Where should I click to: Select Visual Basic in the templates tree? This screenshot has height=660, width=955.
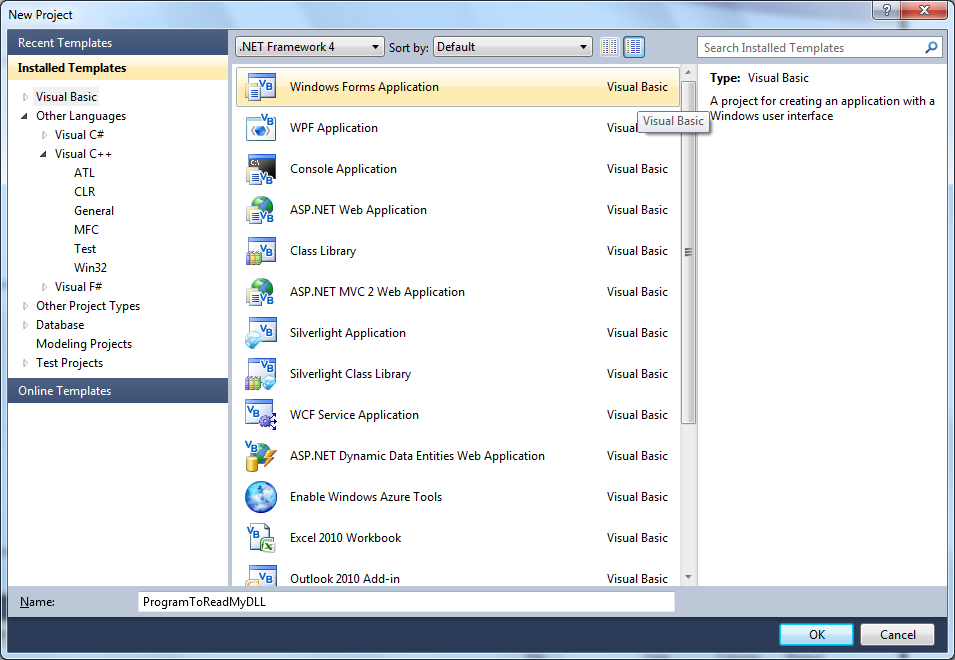tap(66, 97)
